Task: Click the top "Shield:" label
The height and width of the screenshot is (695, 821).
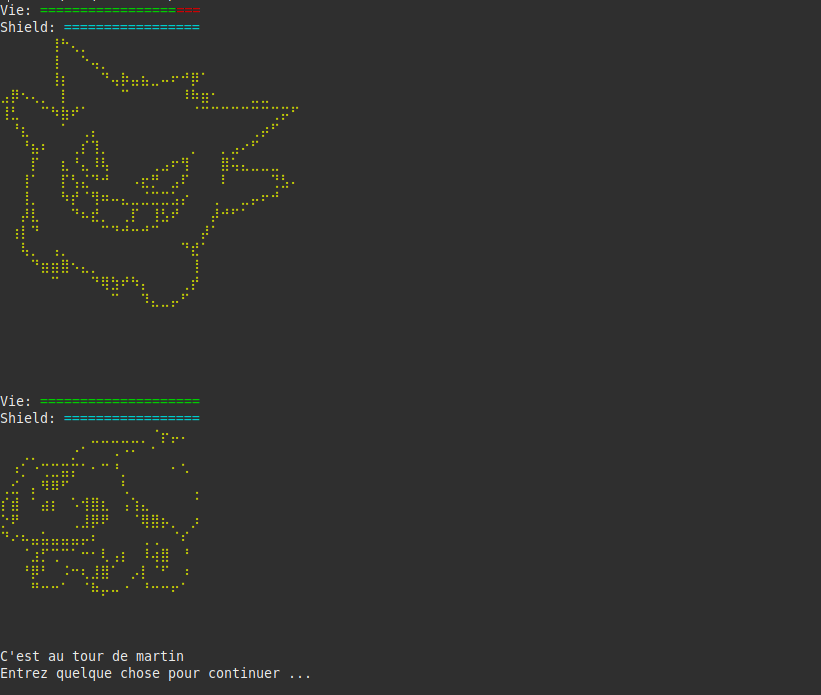Action: click(x=28, y=27)
